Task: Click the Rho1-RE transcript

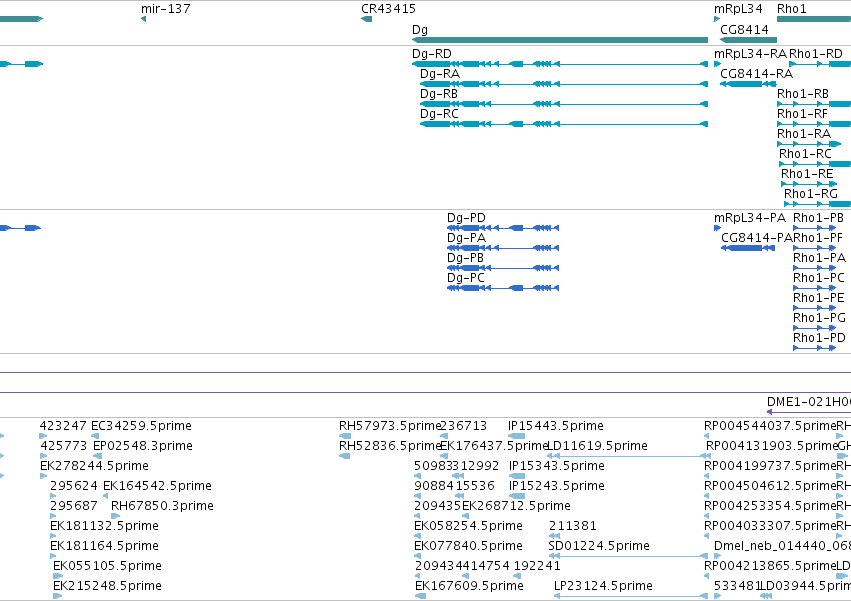Action: pyautogui.click(x=809, y=185)
